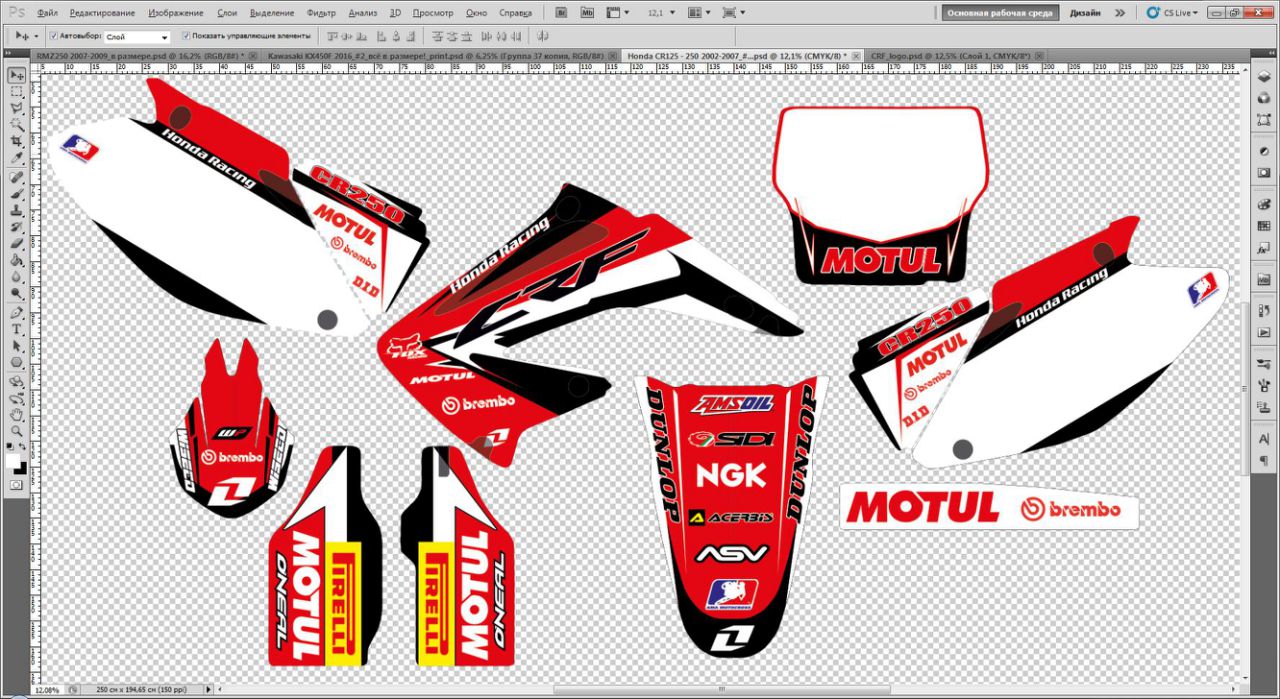1280x699 pixels.
Task: Open the status bar info arrow menu
Action: coord(208,689)
